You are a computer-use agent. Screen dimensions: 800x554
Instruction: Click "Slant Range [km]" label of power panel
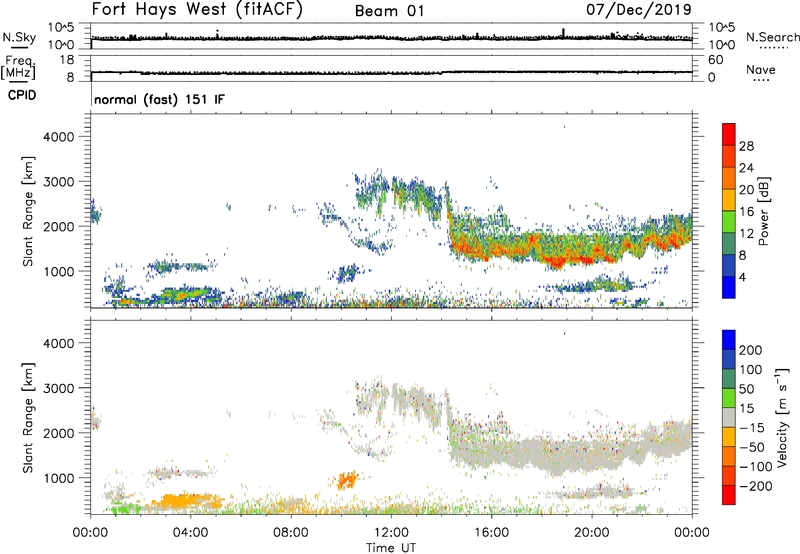click(x=28, y=211)
